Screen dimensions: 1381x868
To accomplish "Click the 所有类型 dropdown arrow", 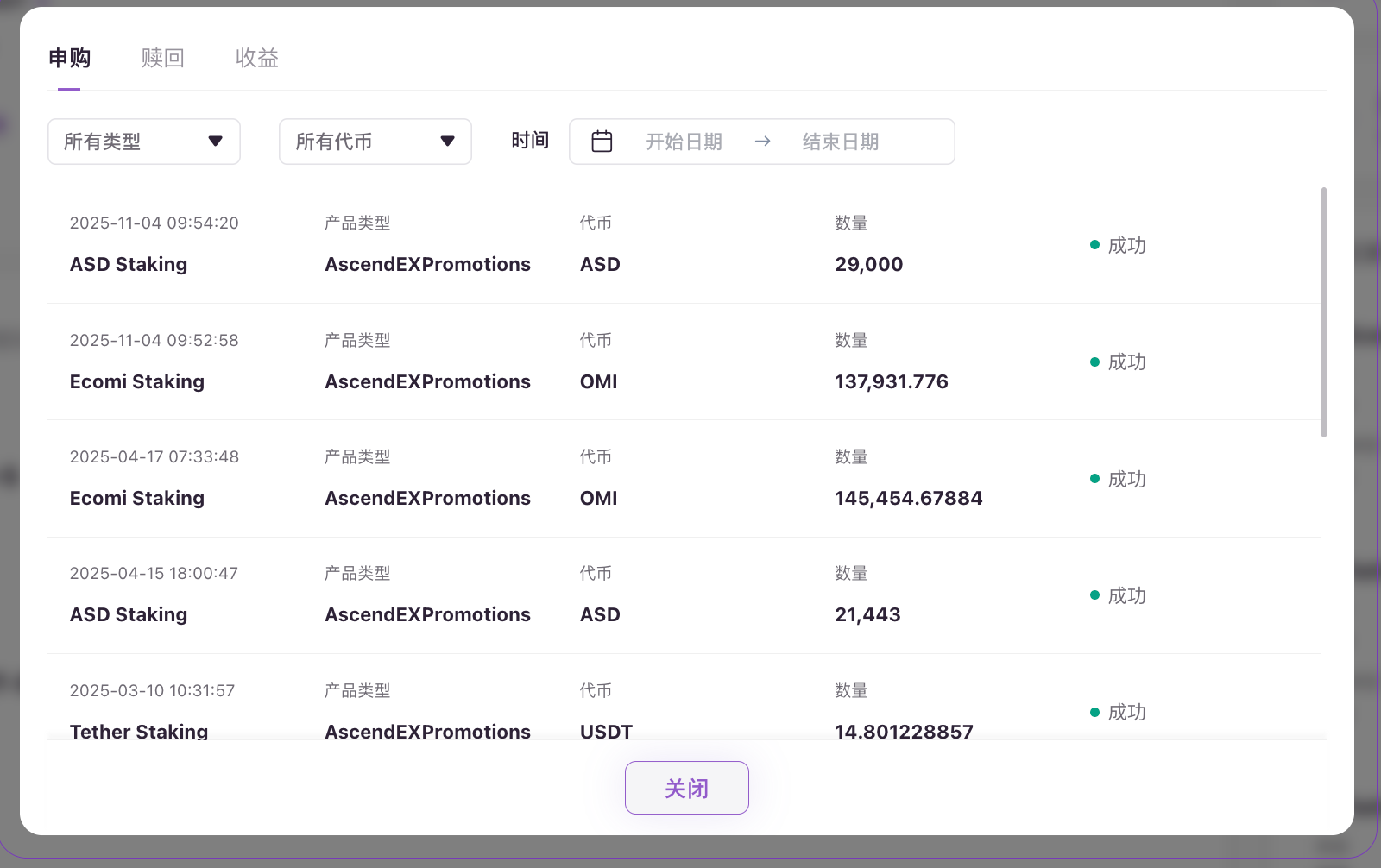I will [216, 142].
